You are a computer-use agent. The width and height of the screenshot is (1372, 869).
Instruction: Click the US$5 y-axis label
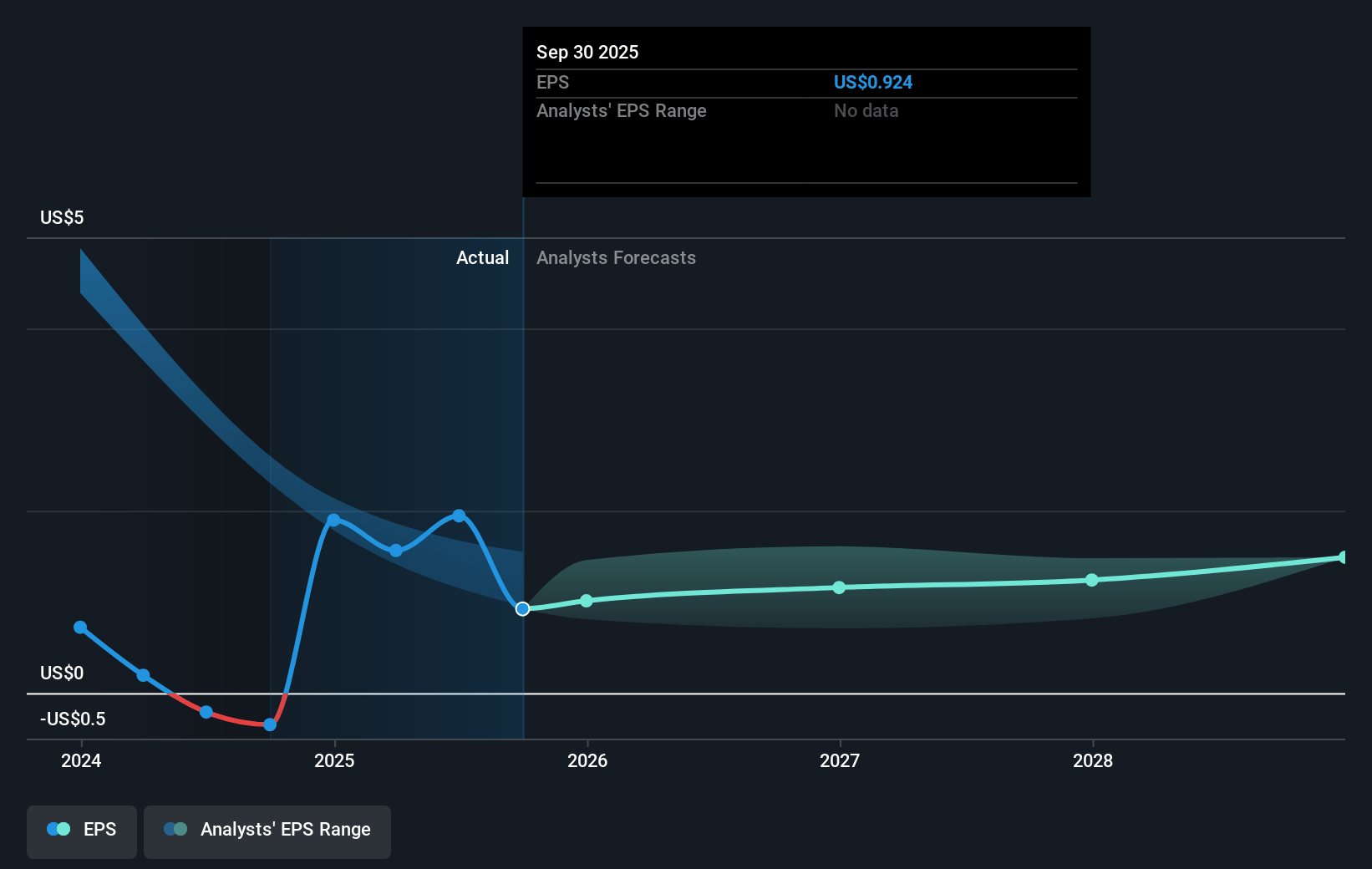coord(62,218)
